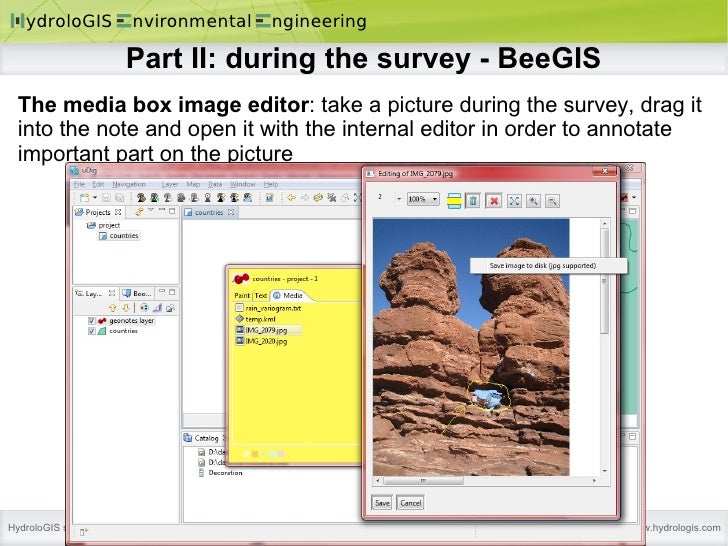The image size is (728, 546).
Task: Select the Decoration entry in Catalog
Action: (220, 473)
